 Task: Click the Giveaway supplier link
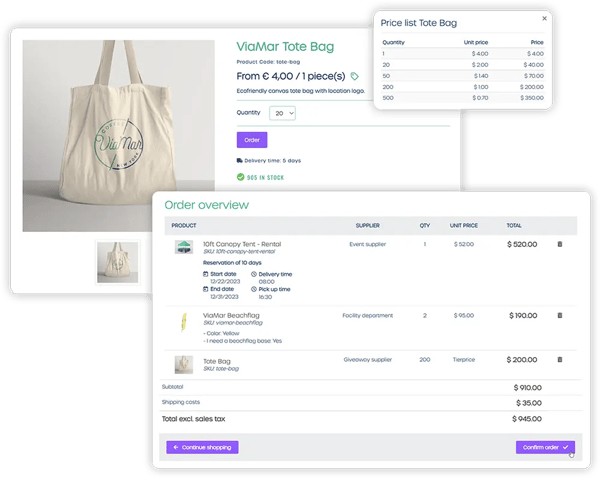[368, 359]
